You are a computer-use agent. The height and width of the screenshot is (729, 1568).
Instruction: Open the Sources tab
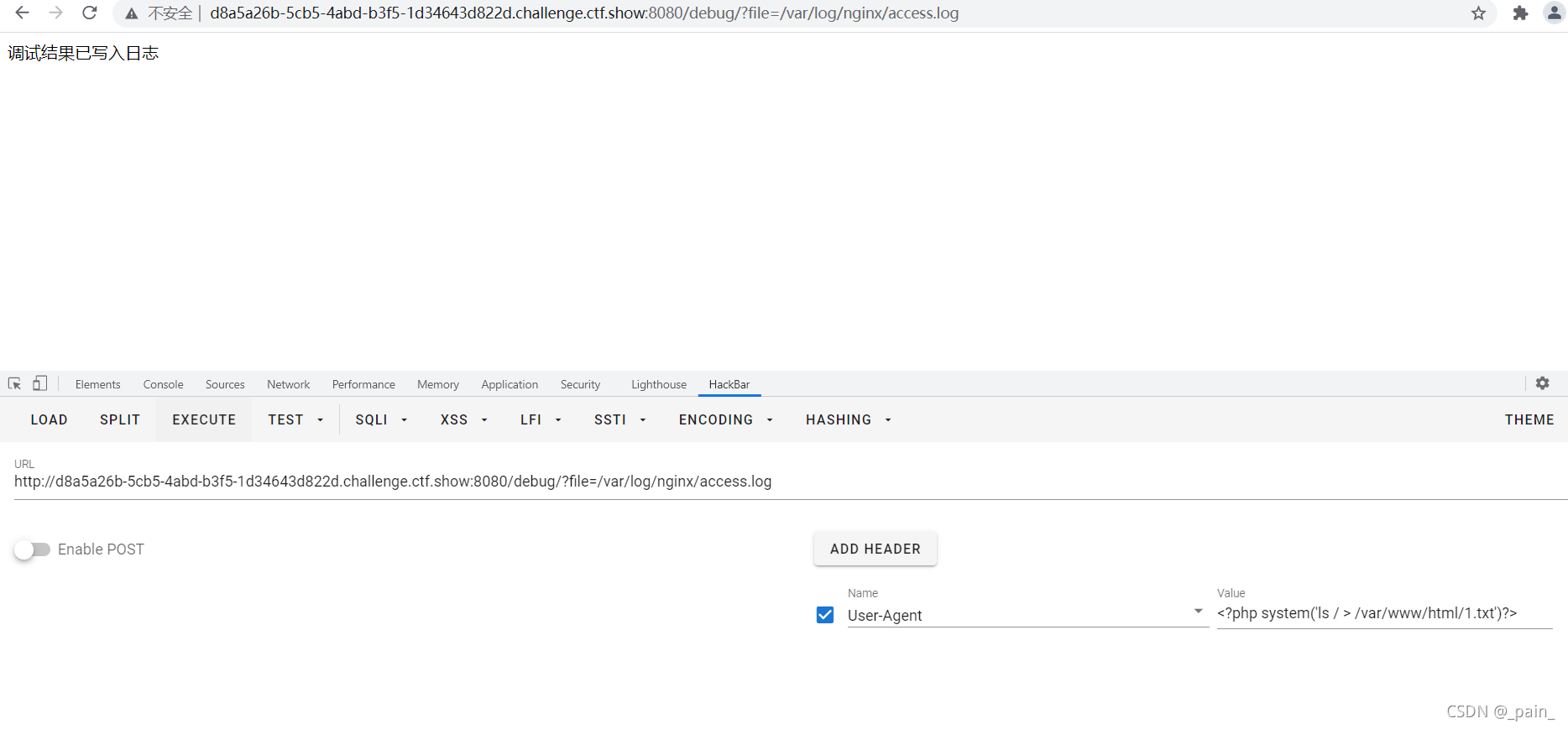click(225, 384)
